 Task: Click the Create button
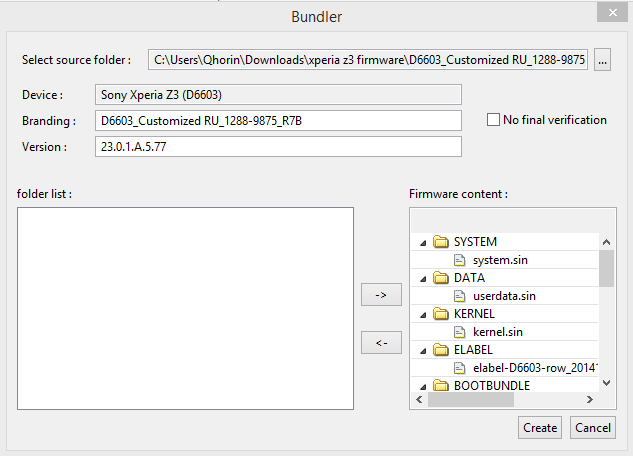(540, 428)
